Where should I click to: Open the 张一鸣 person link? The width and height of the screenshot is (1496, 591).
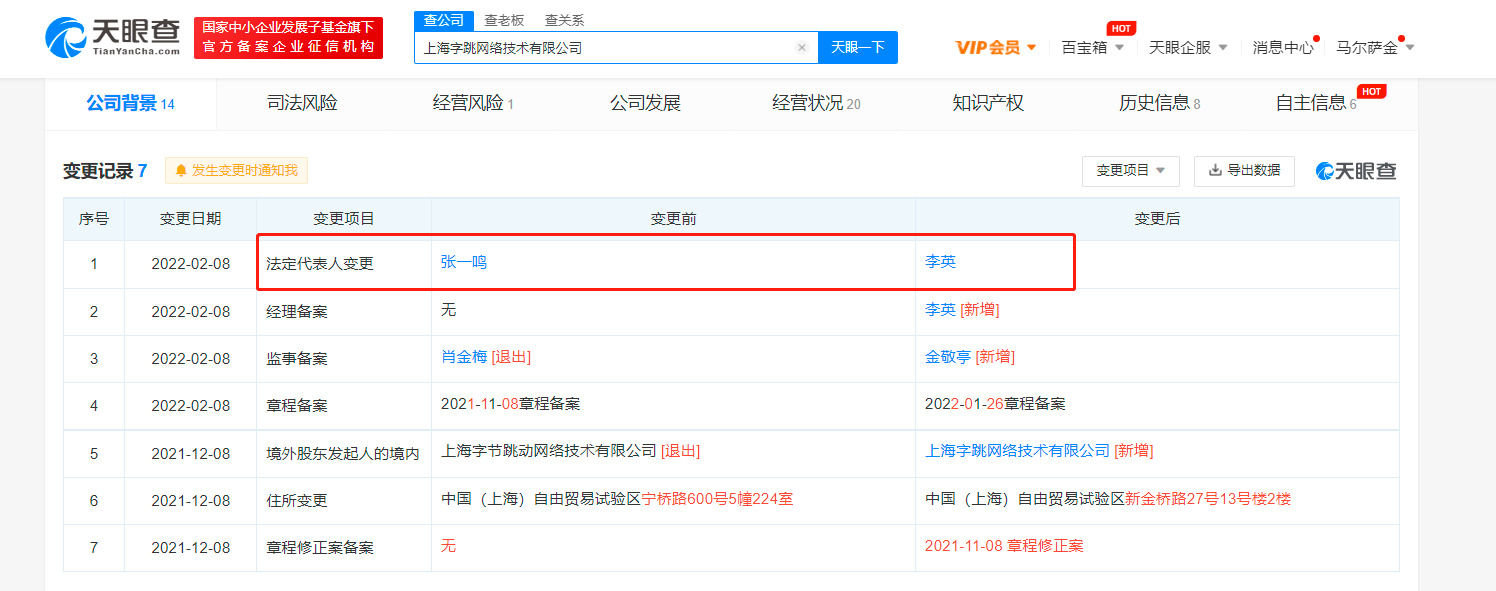(464, 262)
